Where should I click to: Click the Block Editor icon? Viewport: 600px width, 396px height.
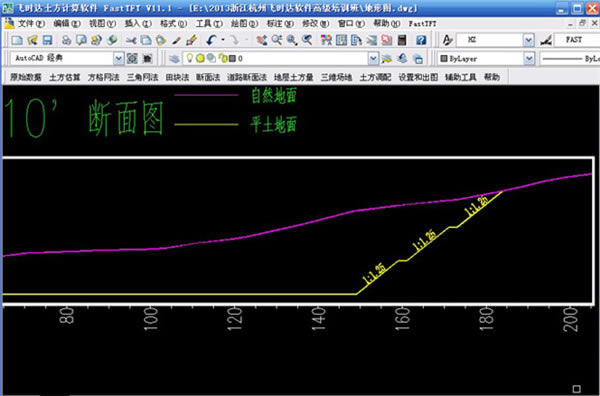click(191, 40)
